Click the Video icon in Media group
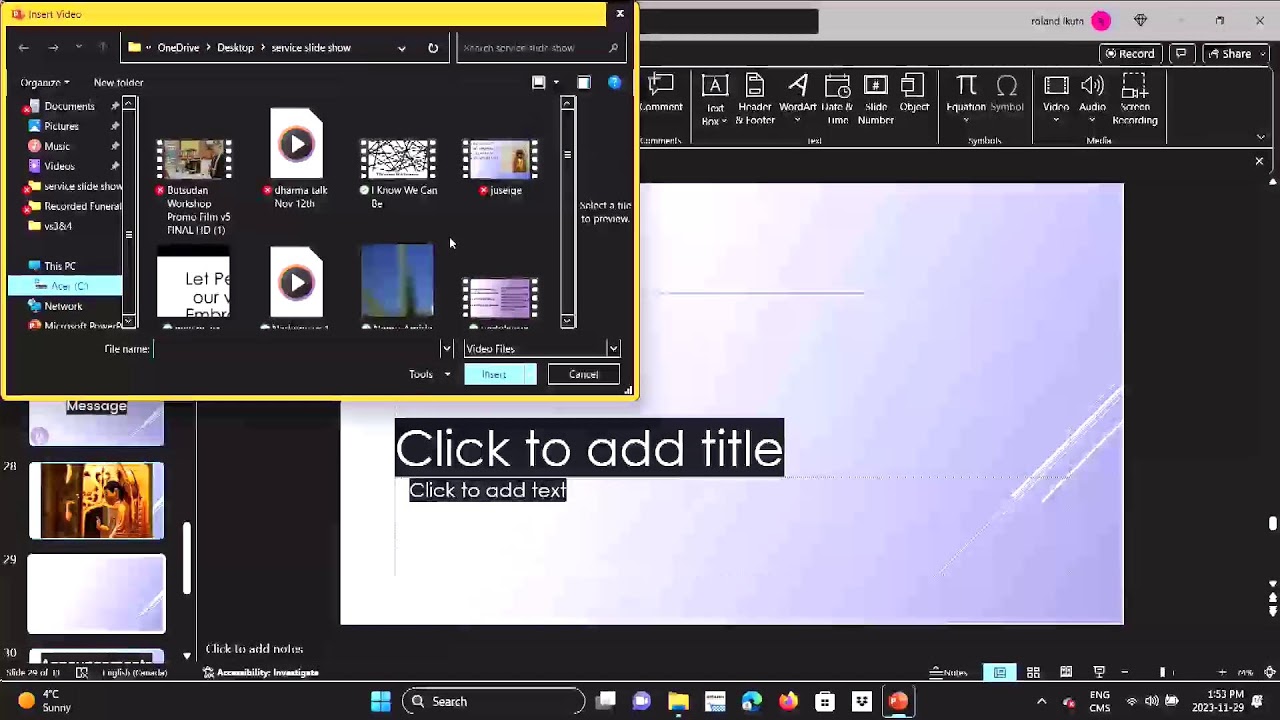Image resolution: width=1280 pixels, height=720 pixels. pyautogui.click(x=1056, y=86)
